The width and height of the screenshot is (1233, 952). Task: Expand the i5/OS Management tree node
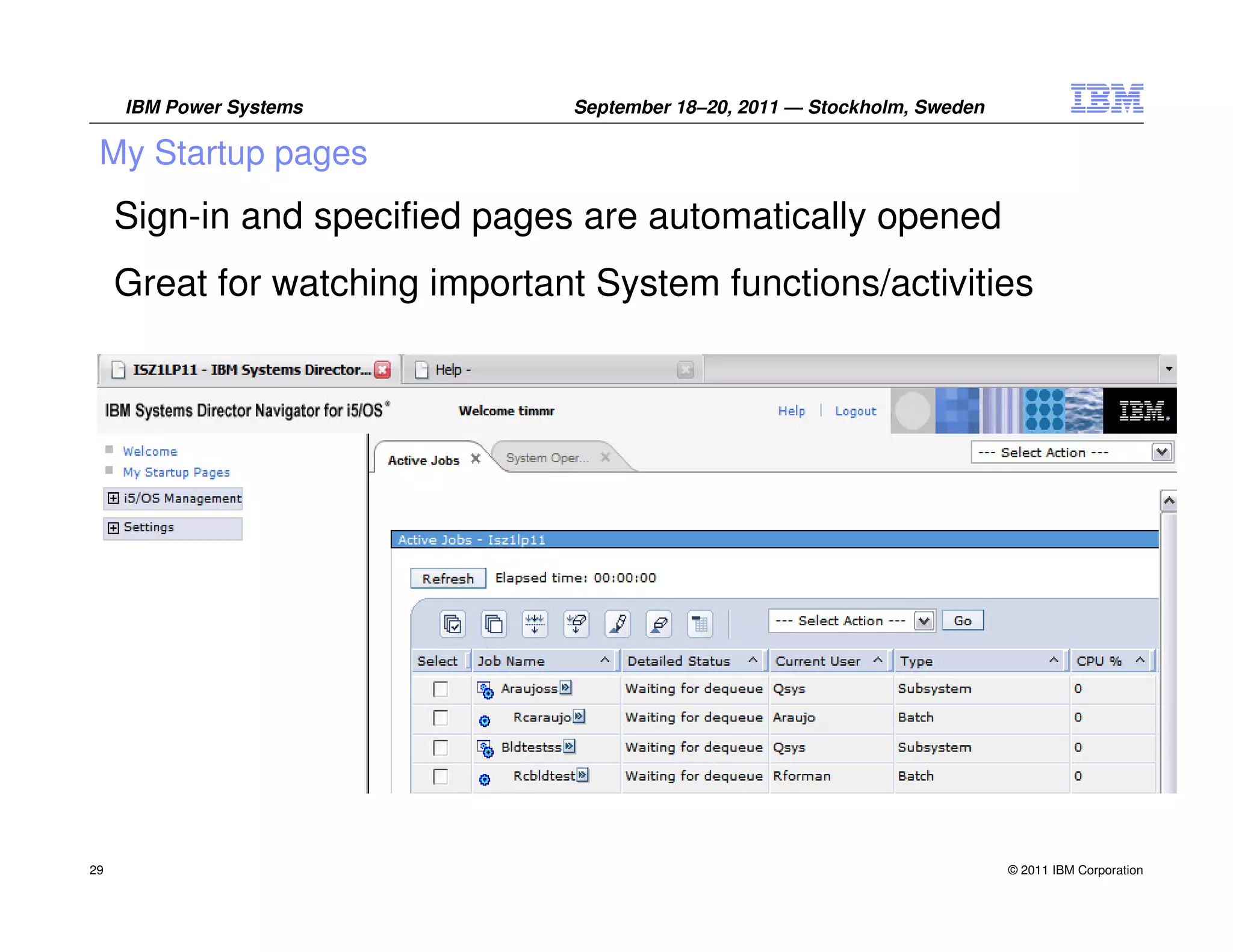click(x=113, y=498)
